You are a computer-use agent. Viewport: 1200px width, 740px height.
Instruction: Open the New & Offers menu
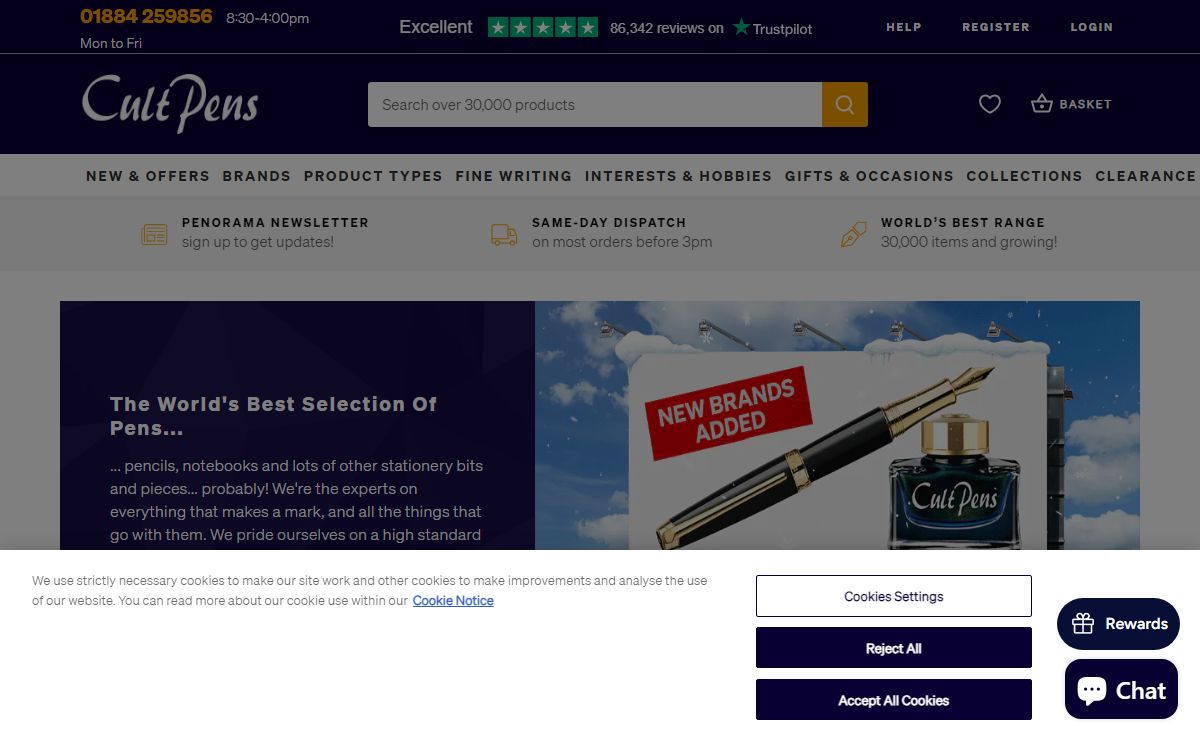tap(148, 176)
